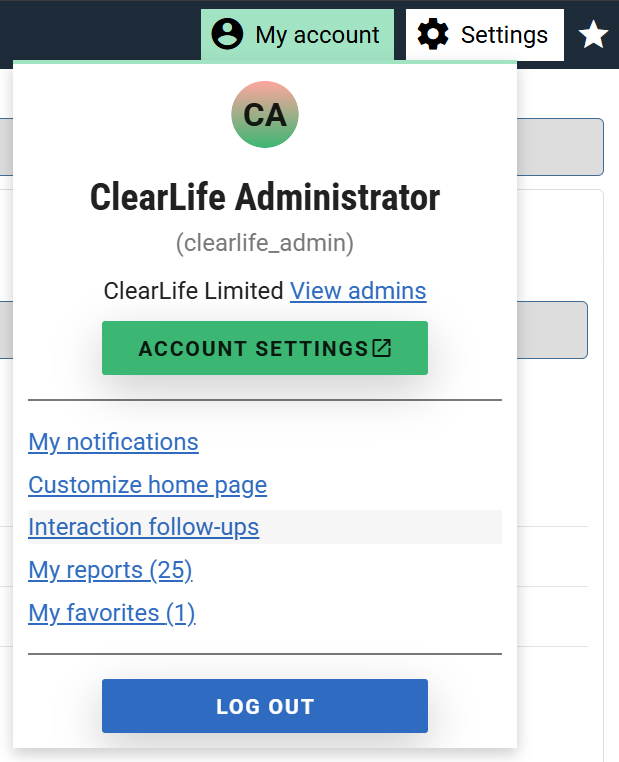This screenshot has height=762, width=619.
Task: Click the Settings gear icon
Action: point(433,35)
